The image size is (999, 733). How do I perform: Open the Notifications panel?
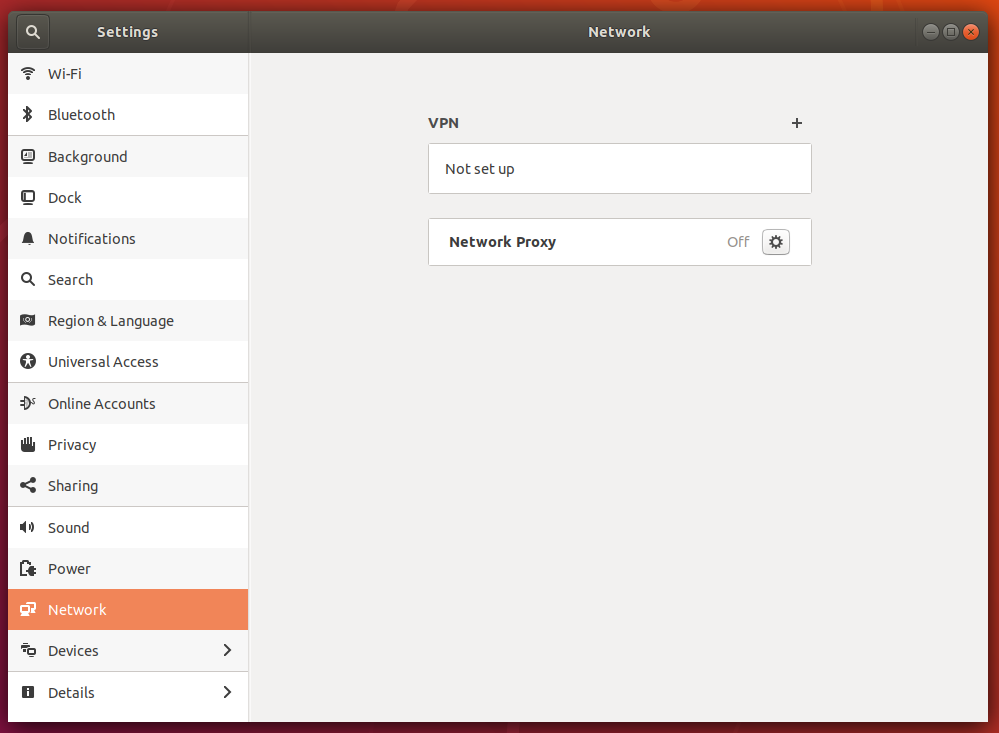(x=128, y=238)
